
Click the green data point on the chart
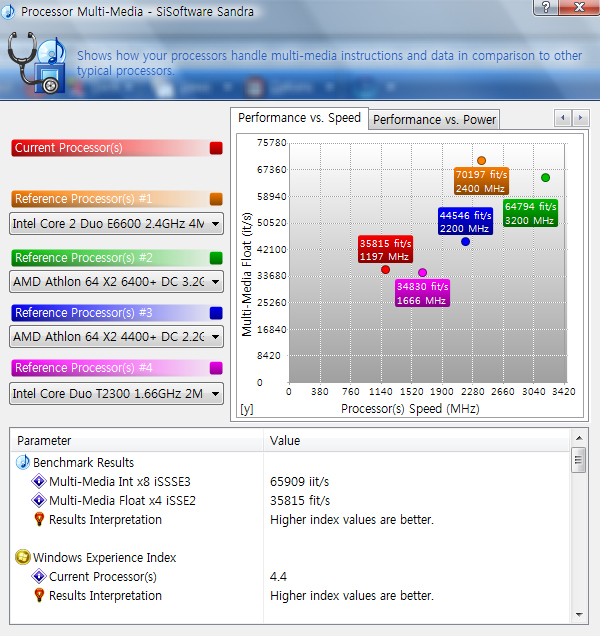[x=546, y=177]
